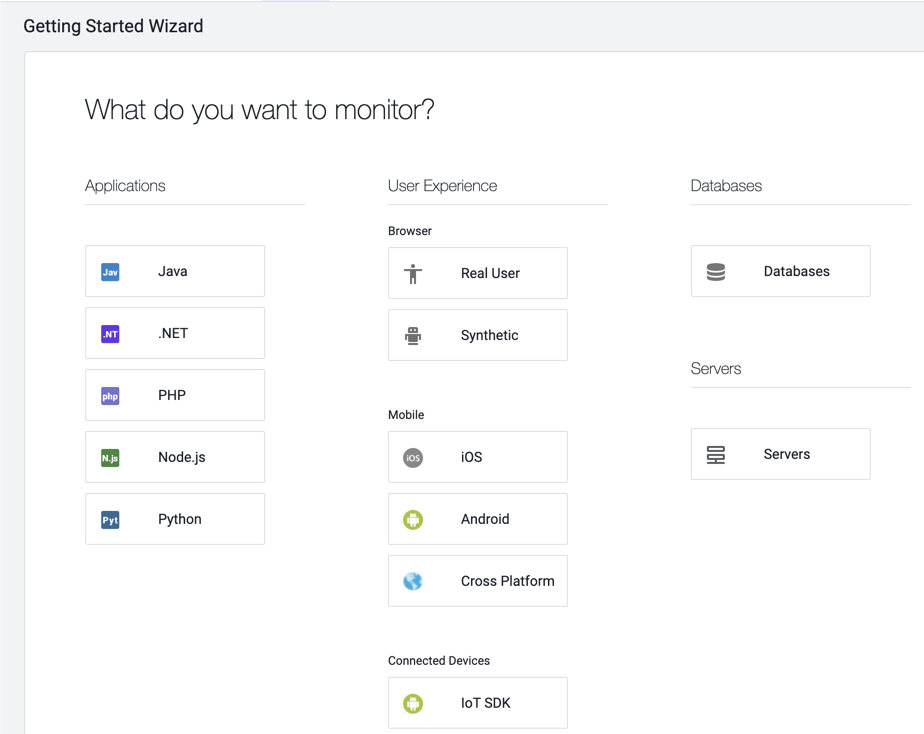Select the IoT SDK text label
The width and height of the screenshot is (924, 734).
click(x=486, y=704)
